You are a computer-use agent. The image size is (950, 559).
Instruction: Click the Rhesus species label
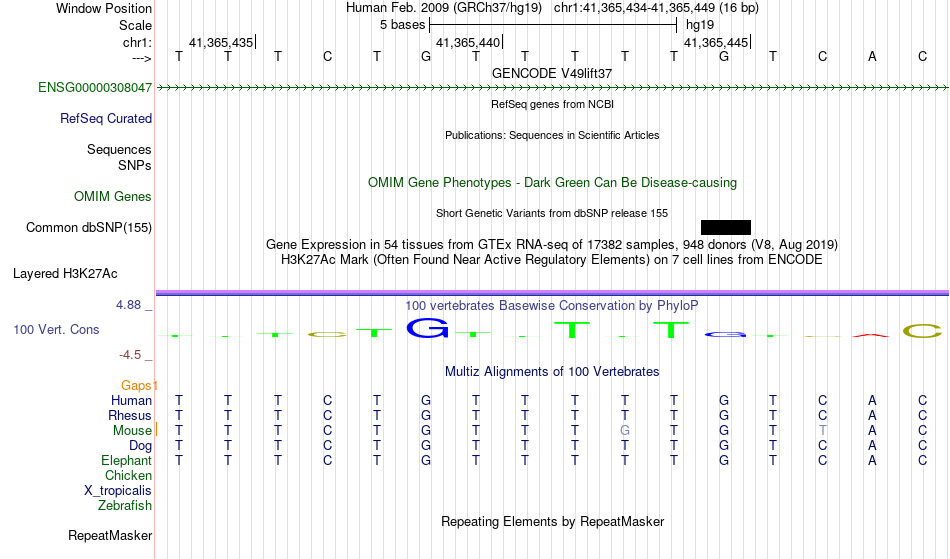pyautogui.click(x=130, y=416)
